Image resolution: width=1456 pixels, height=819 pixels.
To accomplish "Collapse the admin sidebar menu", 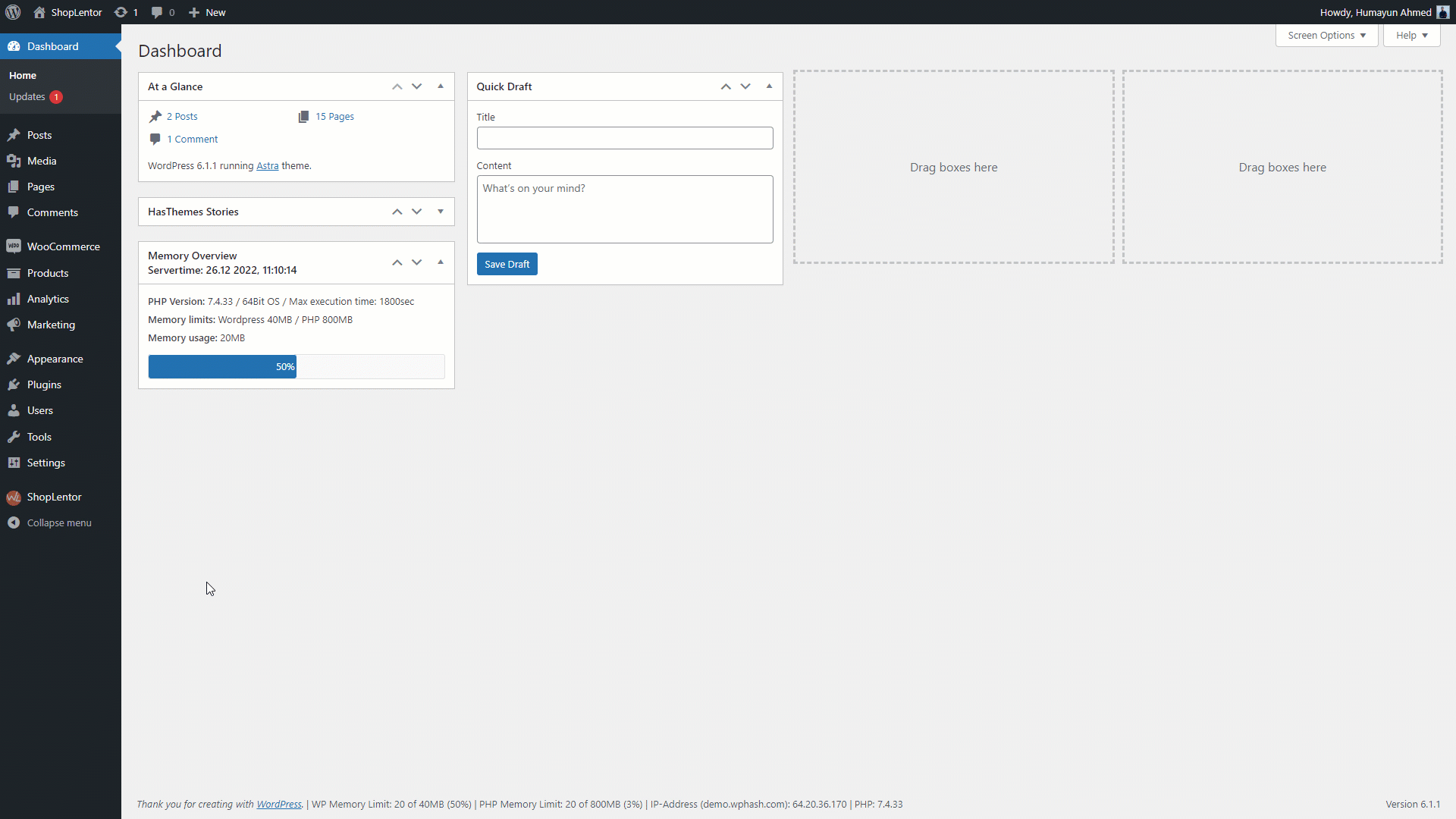I will (58, 522).
